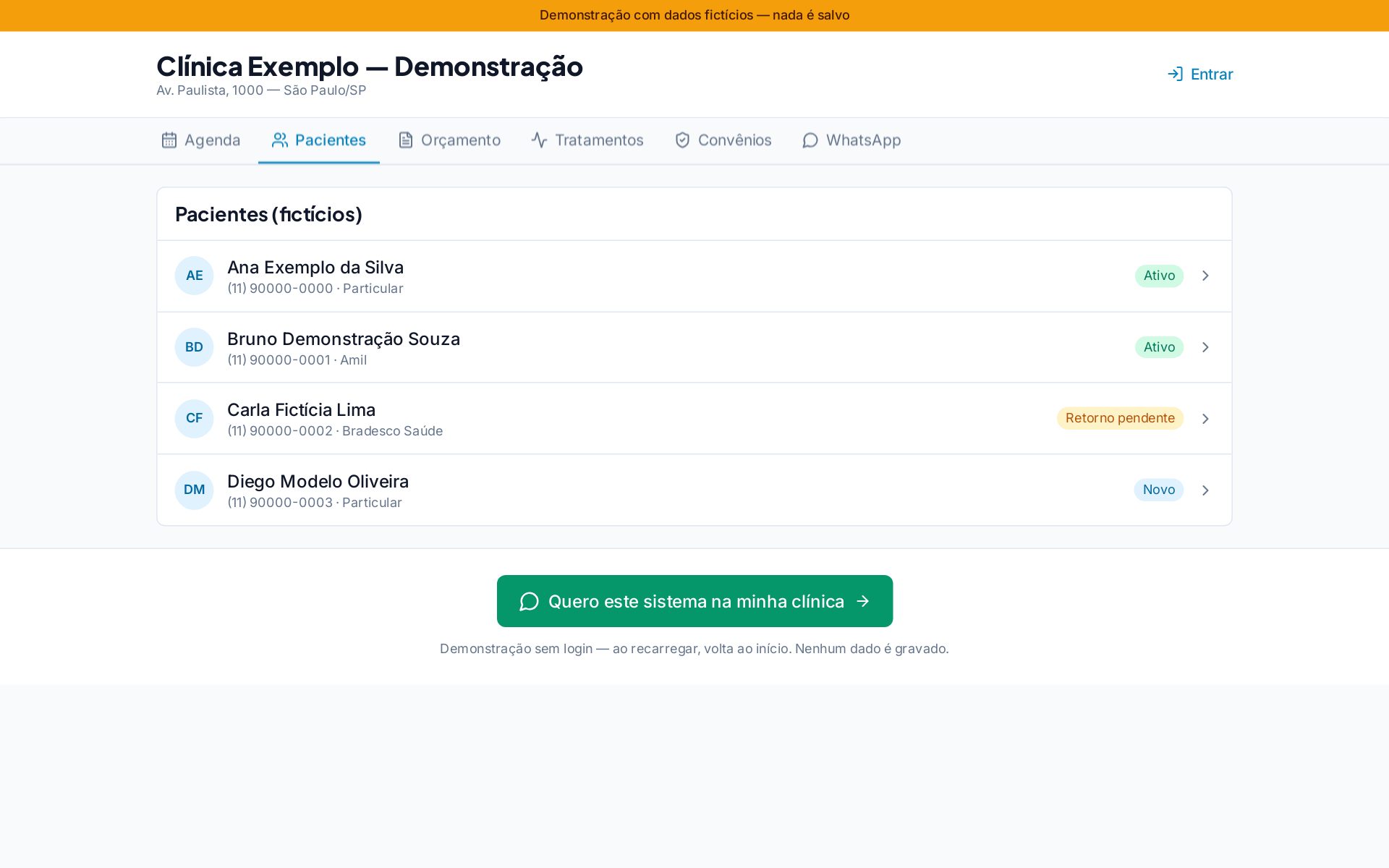The height and width of the screenshot is (868, 1389).
Task: Click '(11) 90000-0002 · Bradesco Saúde' text
Action: click(335, 431)
